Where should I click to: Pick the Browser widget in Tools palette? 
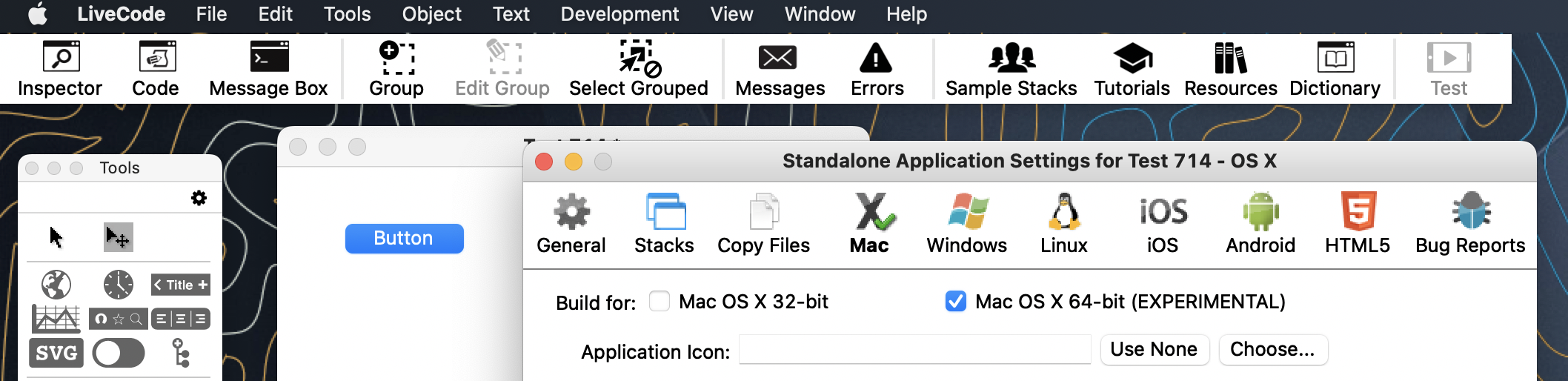(56, 285)
